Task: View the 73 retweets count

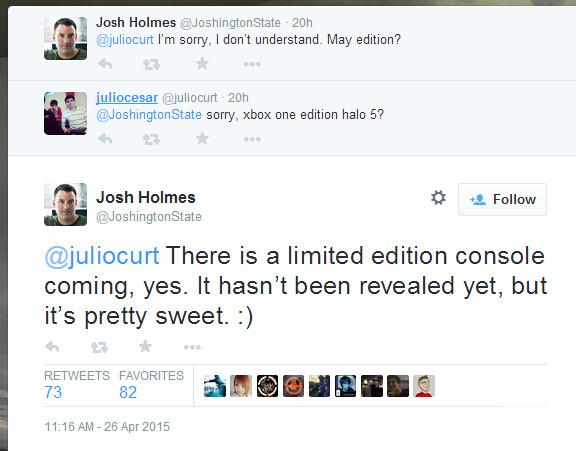Action: (53, 392)
